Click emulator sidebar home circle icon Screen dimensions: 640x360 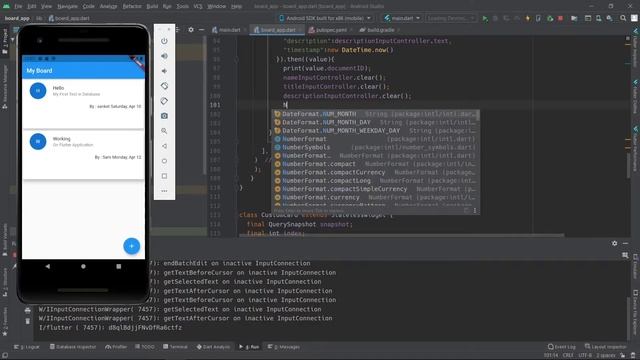click(x=164, y=161)
